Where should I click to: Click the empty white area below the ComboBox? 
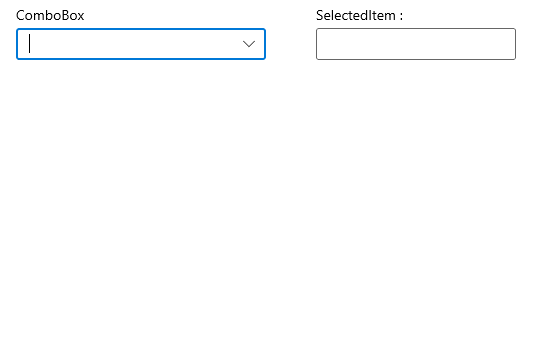pyautogui.click(x=141, y=209)
